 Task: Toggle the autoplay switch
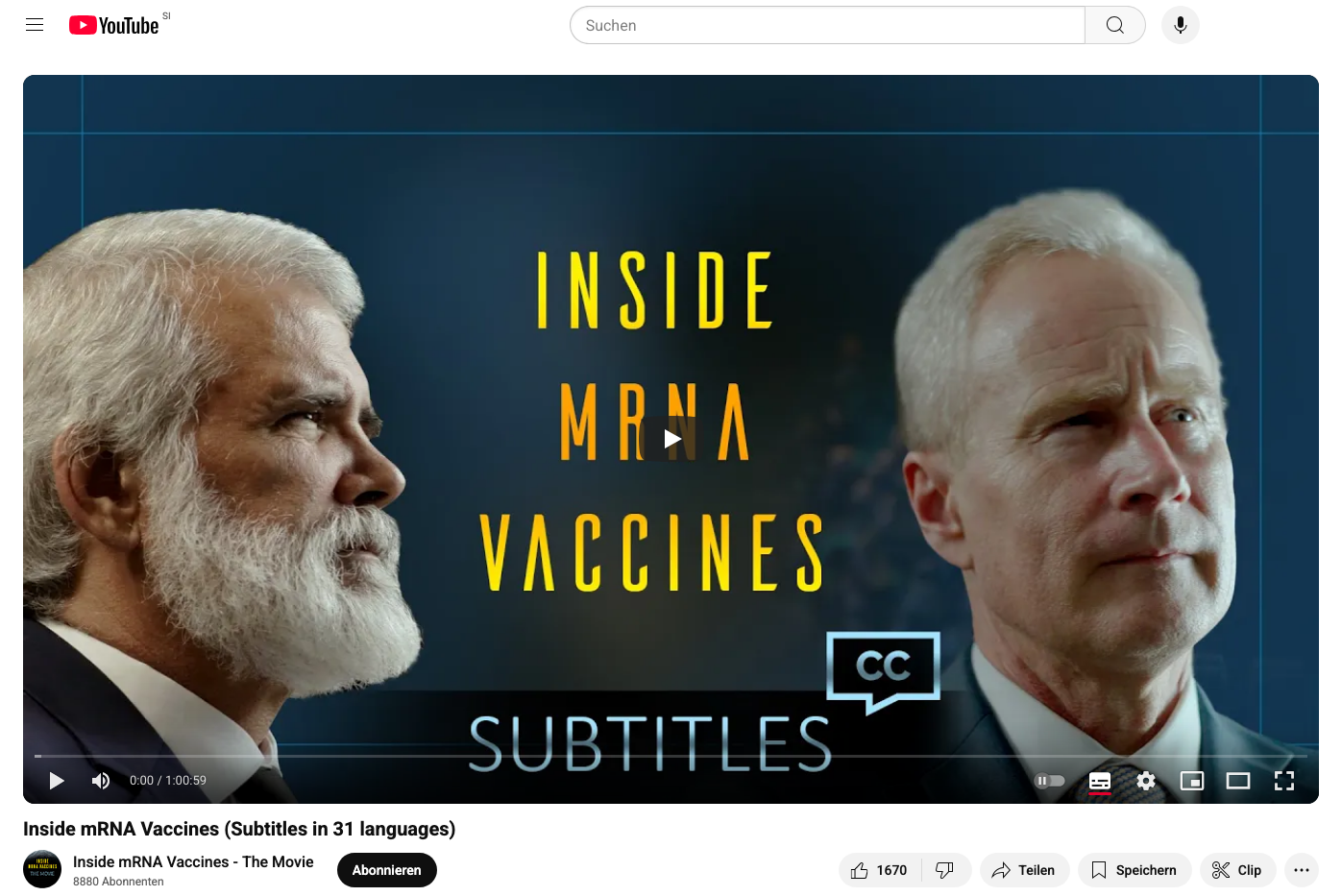pyautogui.click(x=1050, y=781)
